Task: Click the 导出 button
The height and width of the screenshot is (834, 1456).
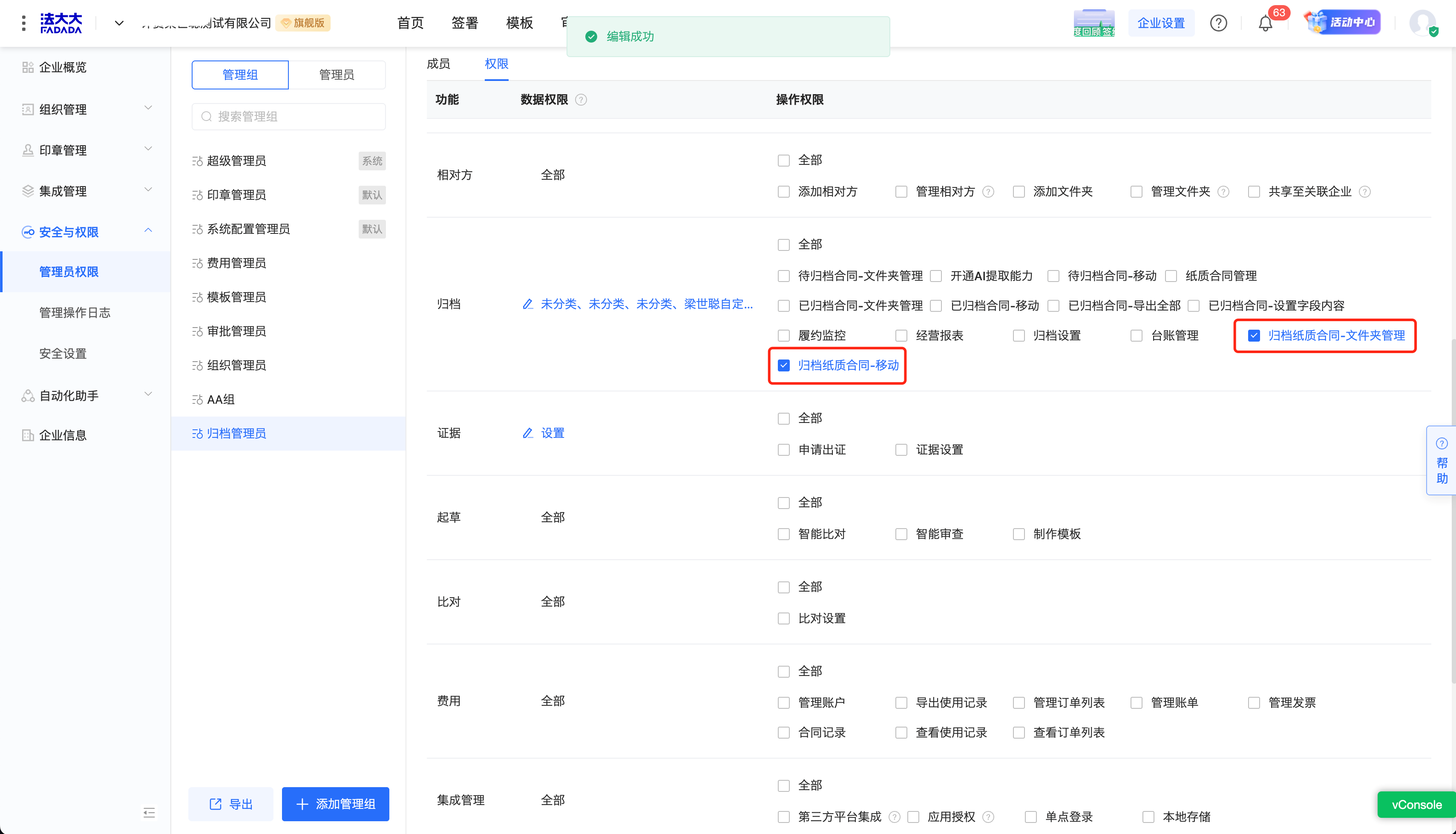Action: (x=231, y=804)
